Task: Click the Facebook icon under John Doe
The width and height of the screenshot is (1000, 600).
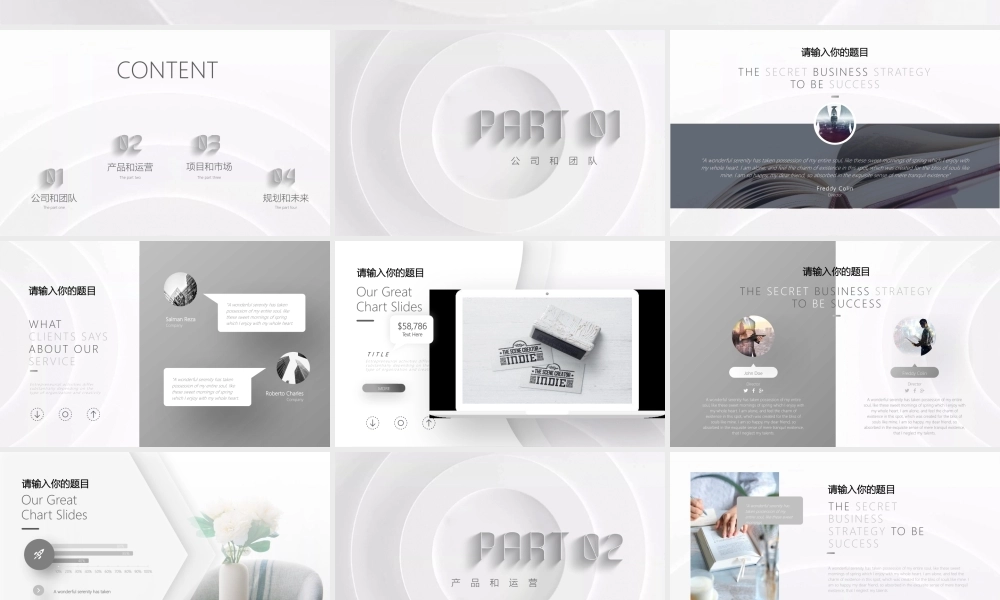Action: 753,391
